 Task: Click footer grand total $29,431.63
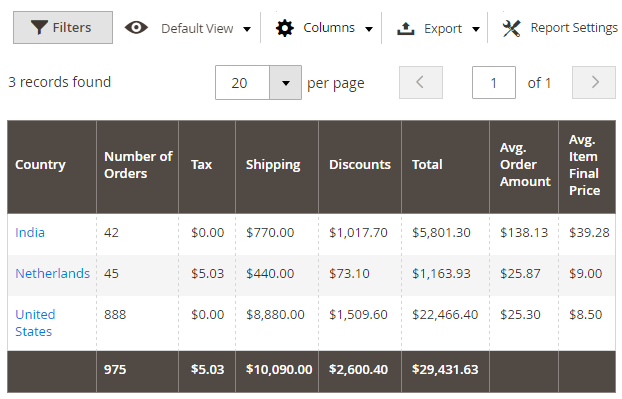click(x=445, y=370)
